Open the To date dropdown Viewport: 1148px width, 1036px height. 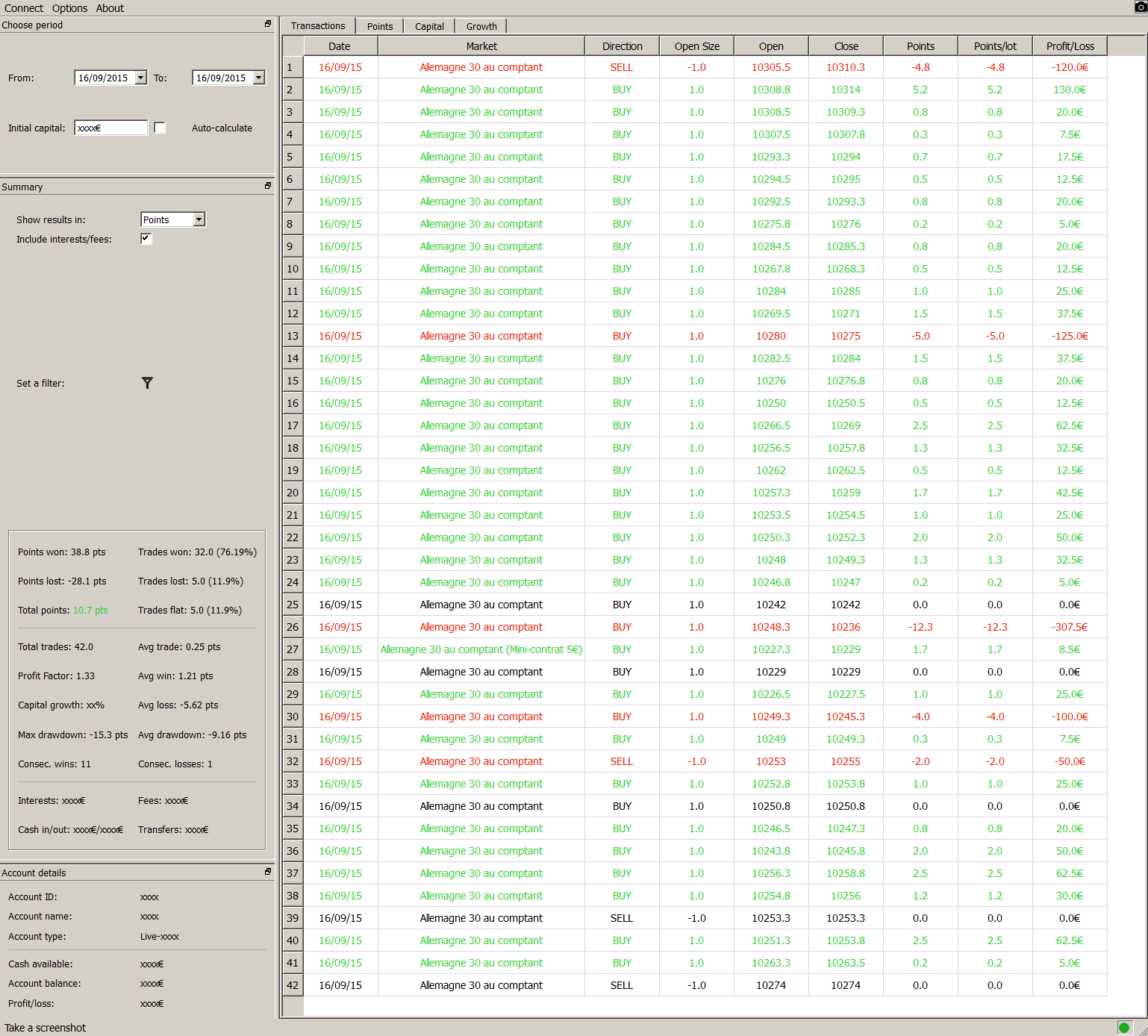(x=258, y=78)
